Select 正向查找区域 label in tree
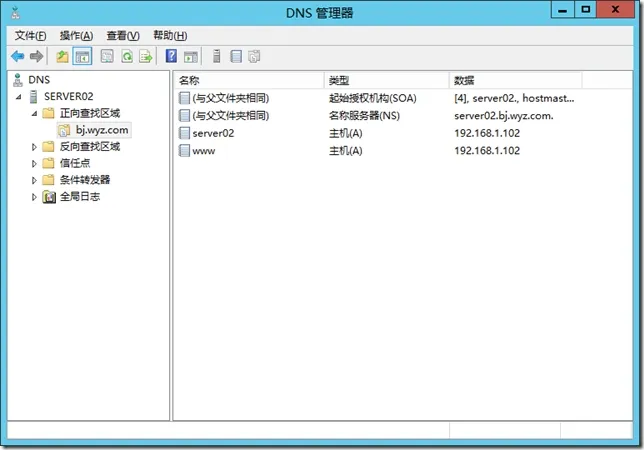This screenshot has width=644, height=450. (90, 113)
